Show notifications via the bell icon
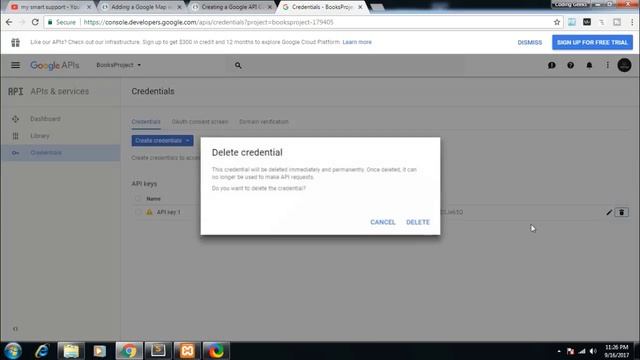The width and height of the screenshot is (640, 360). [x=589, y=65]
